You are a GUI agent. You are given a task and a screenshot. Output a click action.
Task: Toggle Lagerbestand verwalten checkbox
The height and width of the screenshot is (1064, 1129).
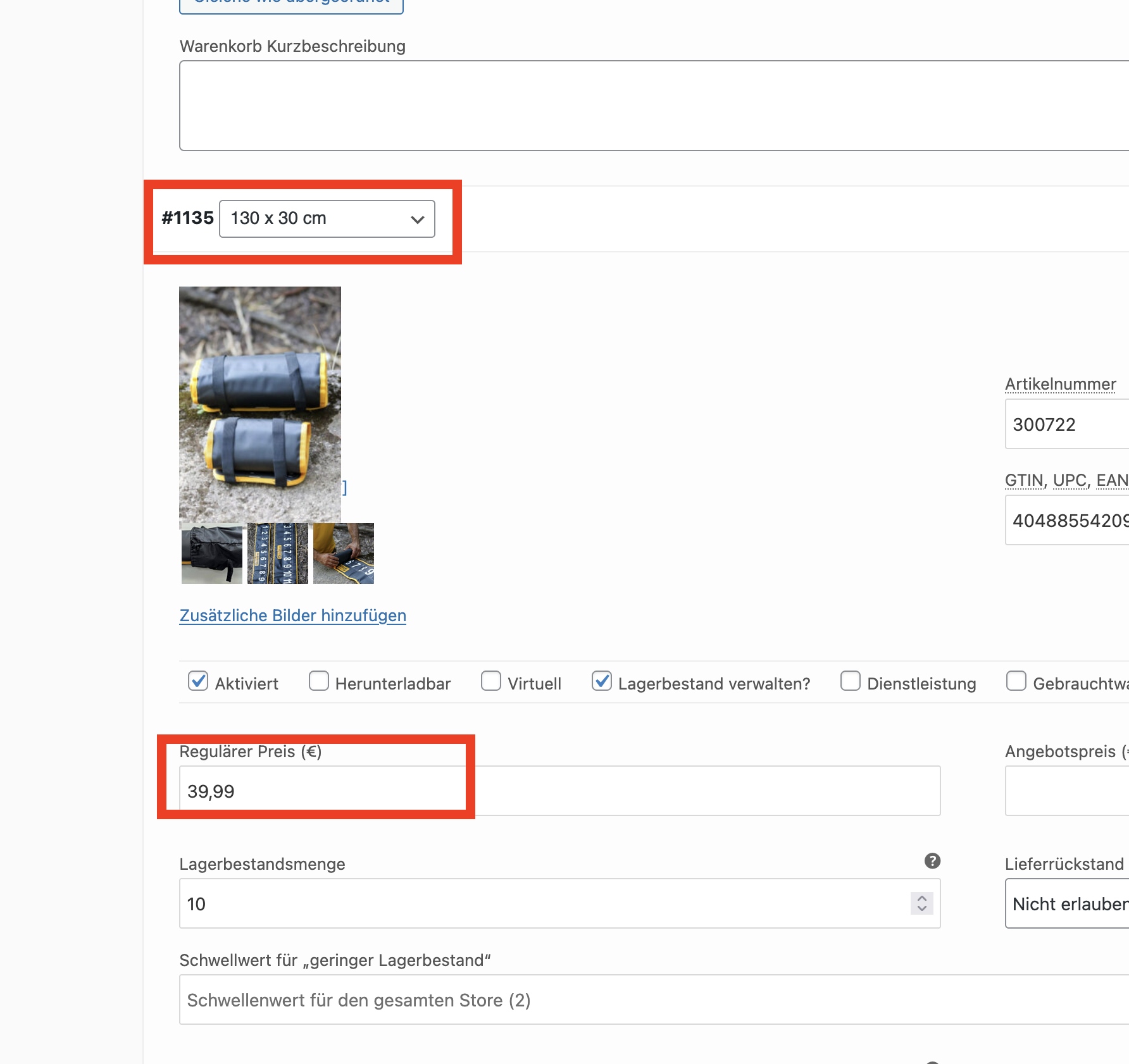tap(601, 681)
